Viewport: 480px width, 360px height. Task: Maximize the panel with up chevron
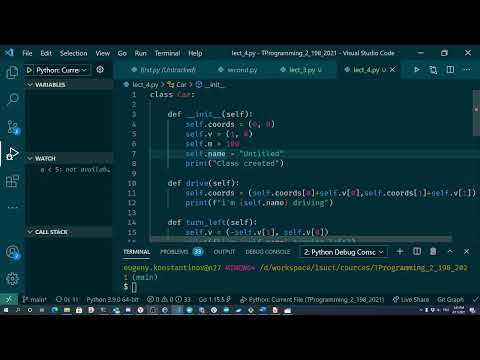[450, 252]
